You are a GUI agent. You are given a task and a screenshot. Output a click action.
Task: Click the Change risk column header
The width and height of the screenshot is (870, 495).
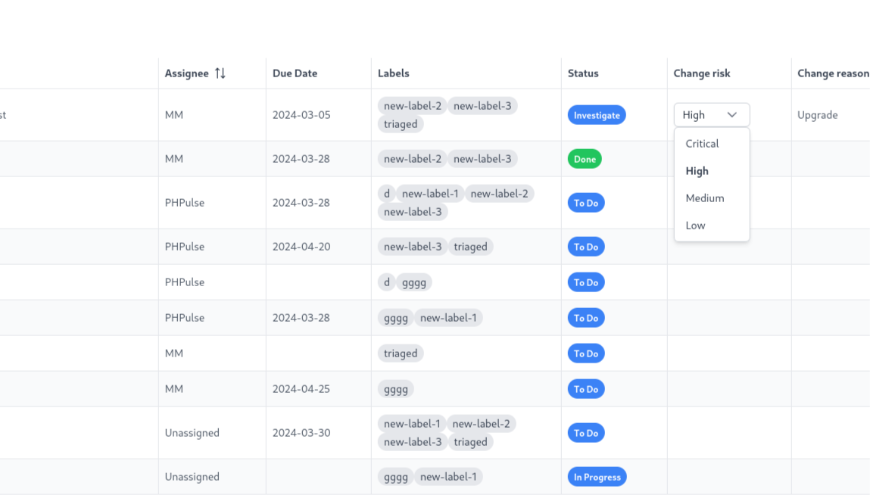pos(702,73)
